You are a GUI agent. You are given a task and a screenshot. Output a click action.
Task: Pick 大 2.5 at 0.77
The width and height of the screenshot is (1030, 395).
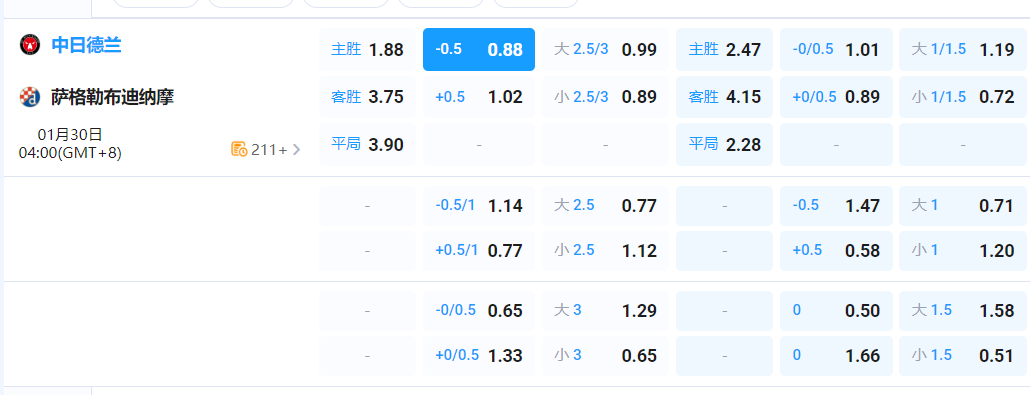click(605, 206)
